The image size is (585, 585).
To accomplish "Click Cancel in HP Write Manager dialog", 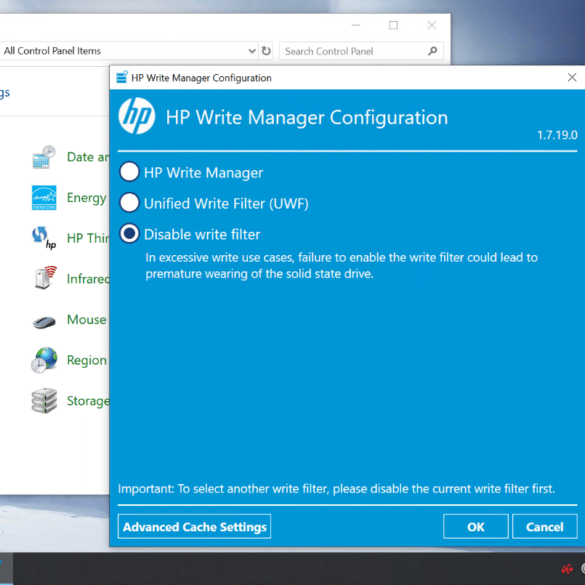I will 545,526.
